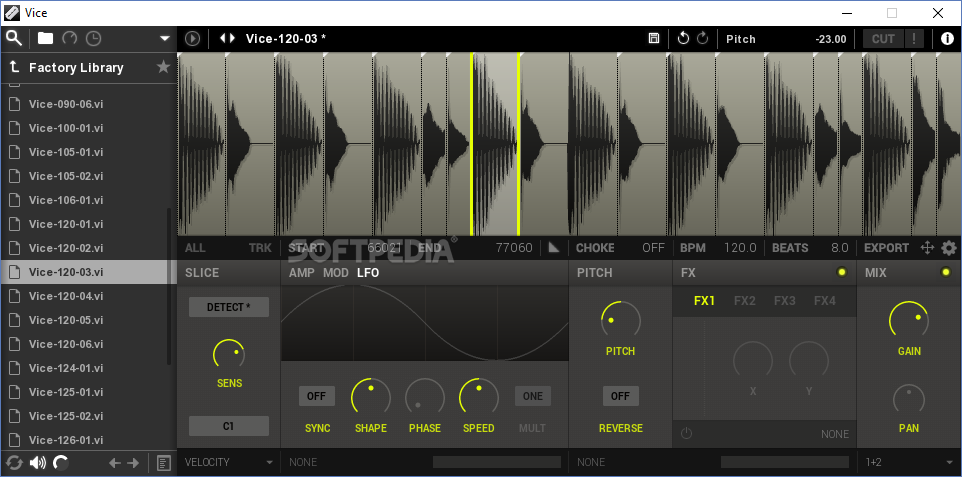Select the FX1 tab
Screen dimensions: 962x477
(x=704, y=301)
